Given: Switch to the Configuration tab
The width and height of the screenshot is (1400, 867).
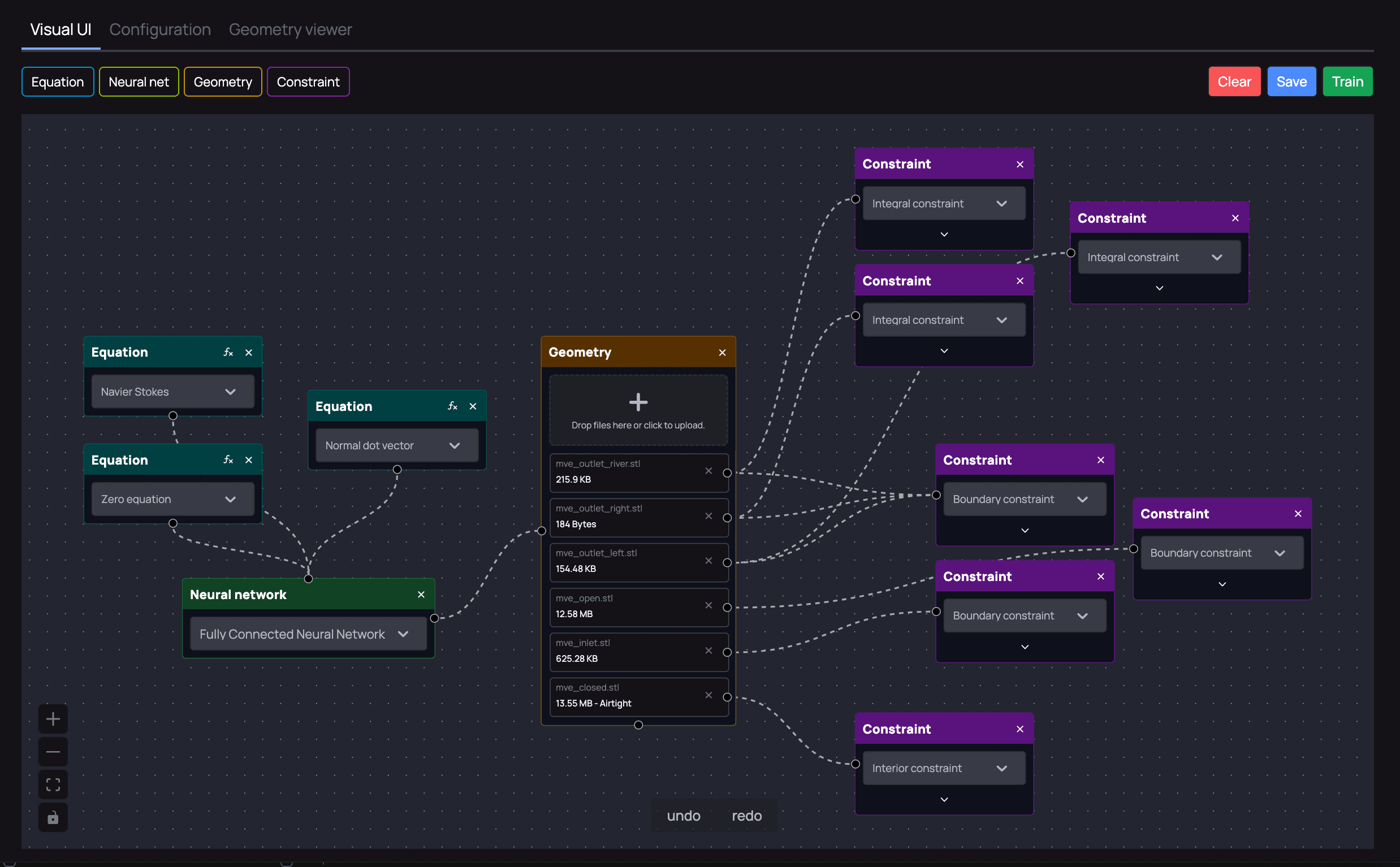Looking at the screenshot, I should point(160,29).
